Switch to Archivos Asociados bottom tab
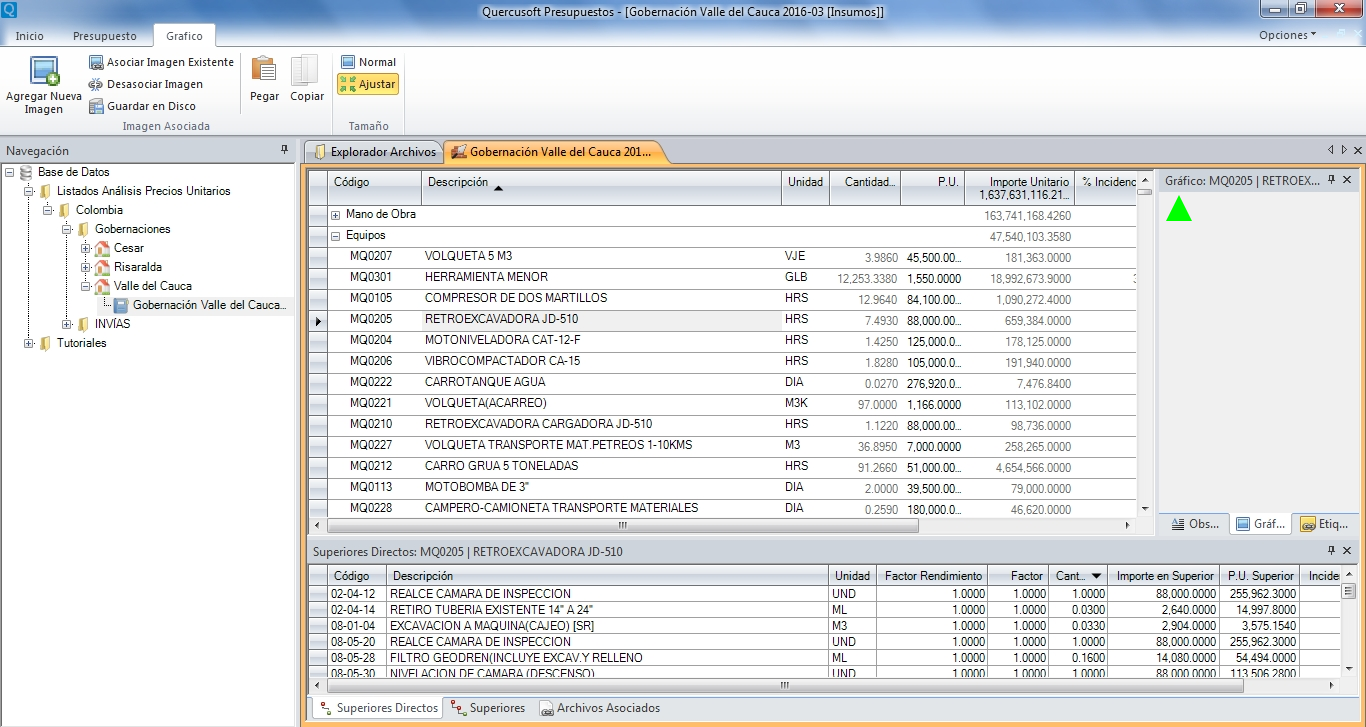 coord(600,708)
